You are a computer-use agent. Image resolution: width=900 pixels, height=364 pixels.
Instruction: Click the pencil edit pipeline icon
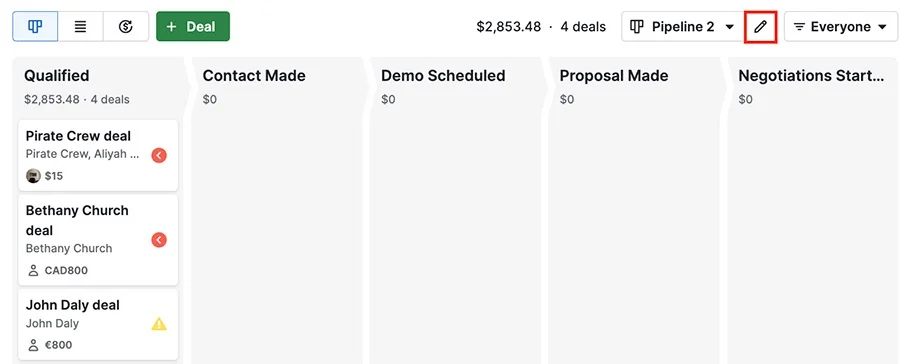coord(761,27)
